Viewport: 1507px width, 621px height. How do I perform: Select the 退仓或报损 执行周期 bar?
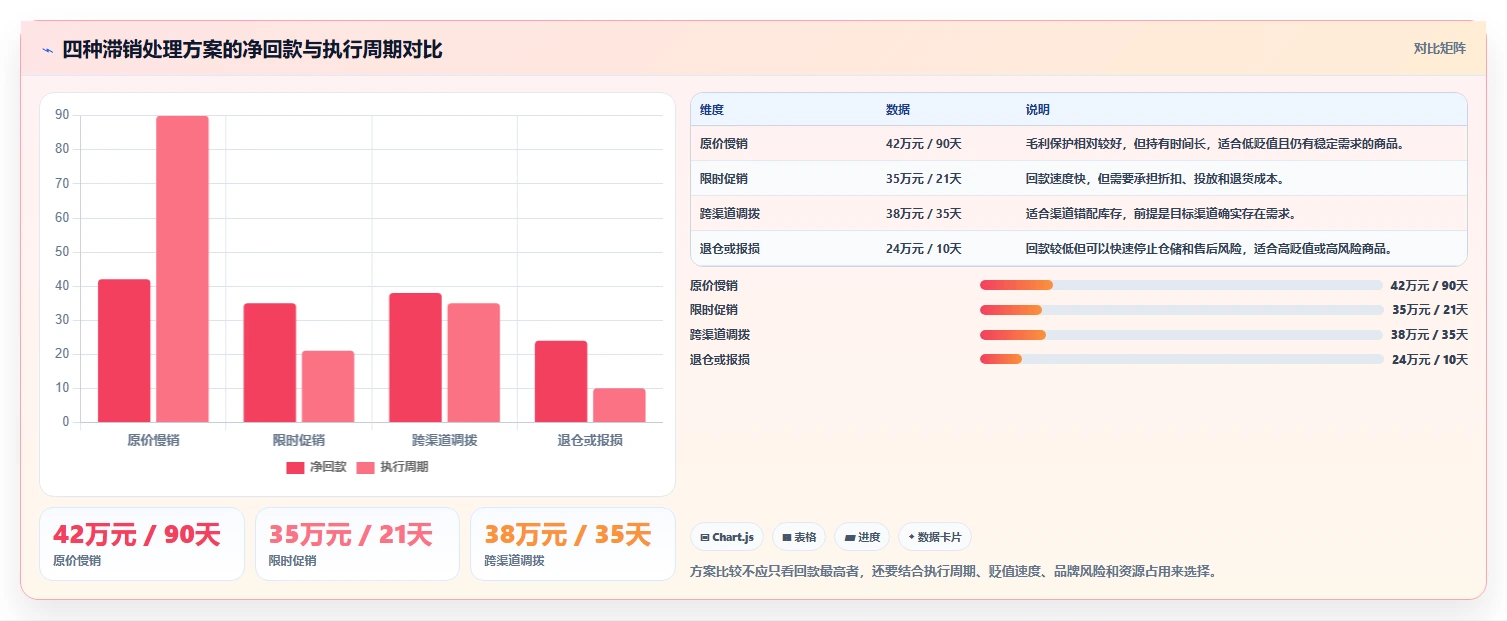(619, 405)
